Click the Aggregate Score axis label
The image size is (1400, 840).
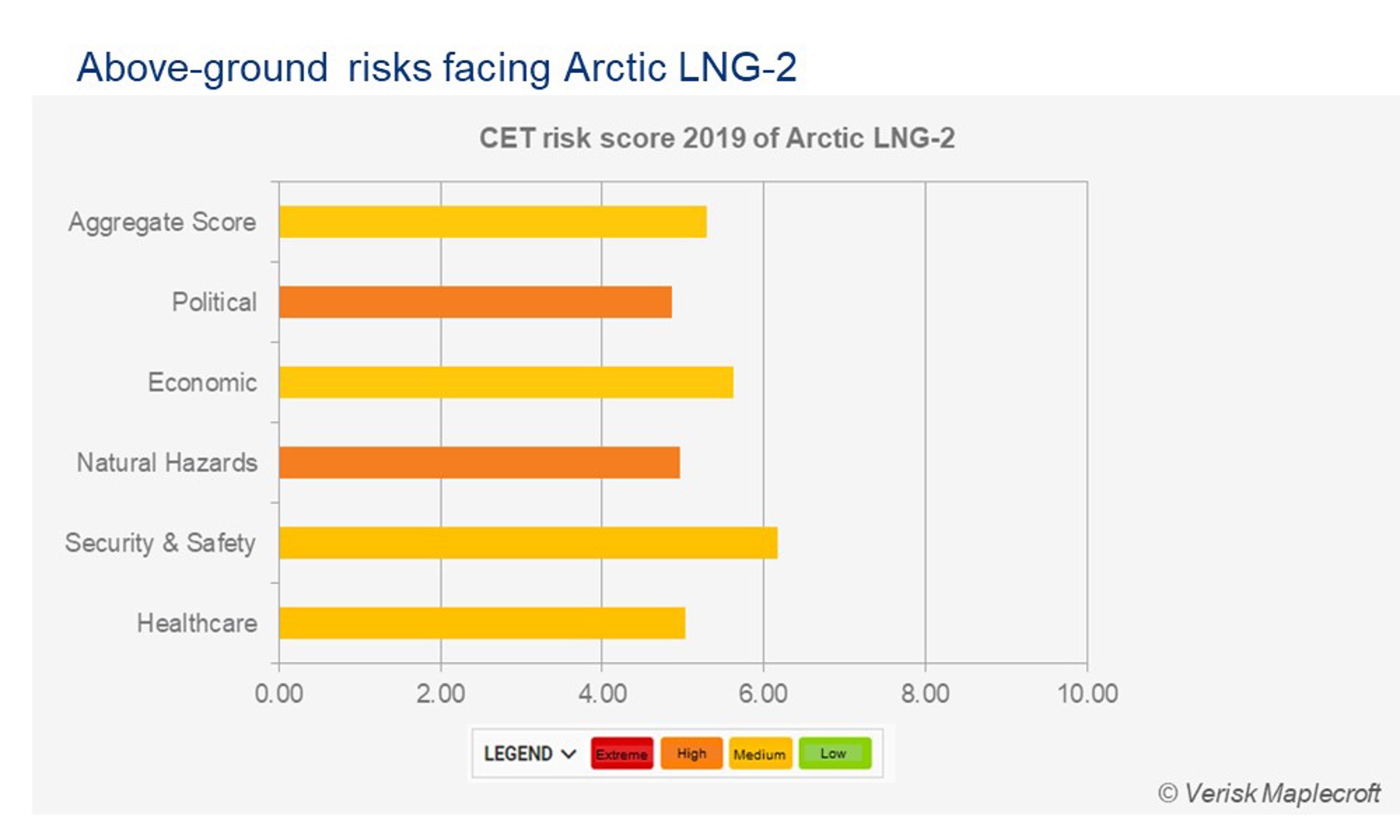pyautogui.click(x=162, y=222)
